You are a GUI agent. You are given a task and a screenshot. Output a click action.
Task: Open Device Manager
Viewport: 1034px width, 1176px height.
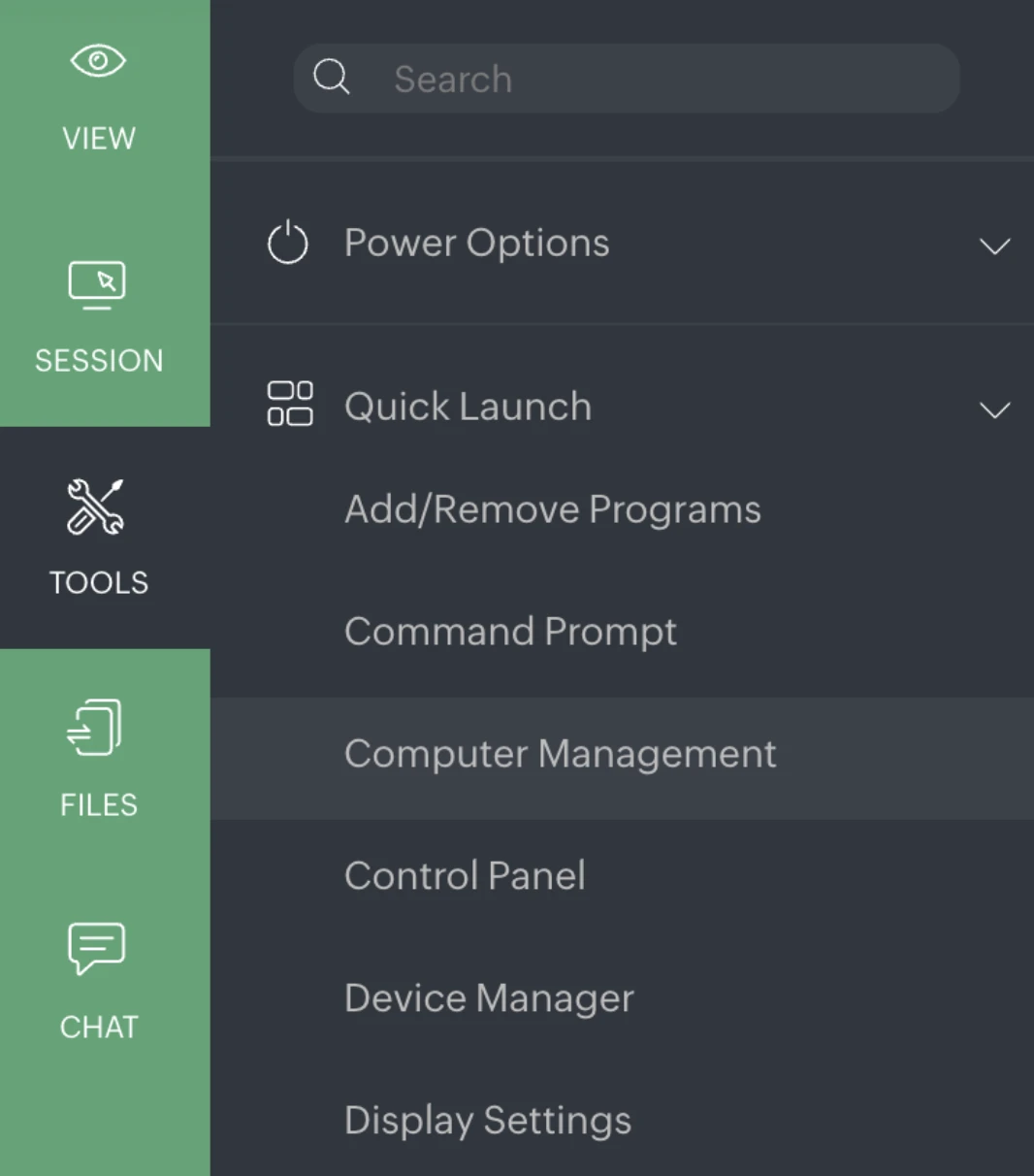point(489,997)
